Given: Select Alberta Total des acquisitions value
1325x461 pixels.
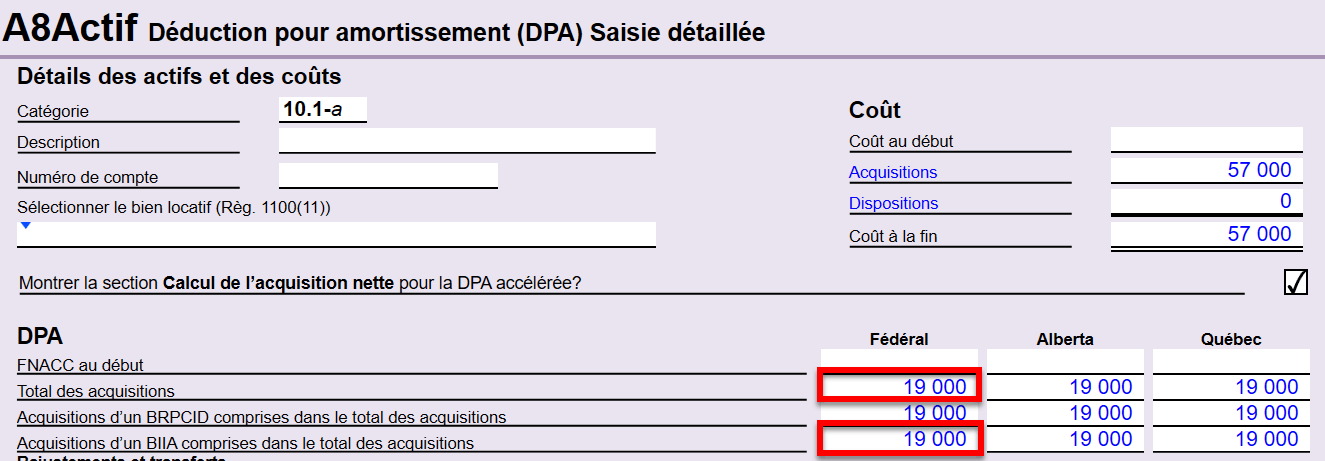Looking at the screenshot, I should pos(1066,387).
